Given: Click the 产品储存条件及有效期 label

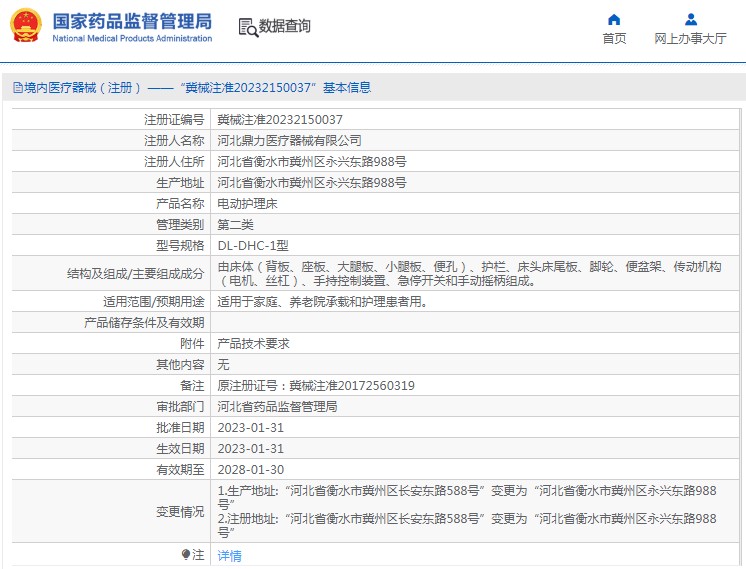Looking at the screenshot, I should (x=144, y=323).
